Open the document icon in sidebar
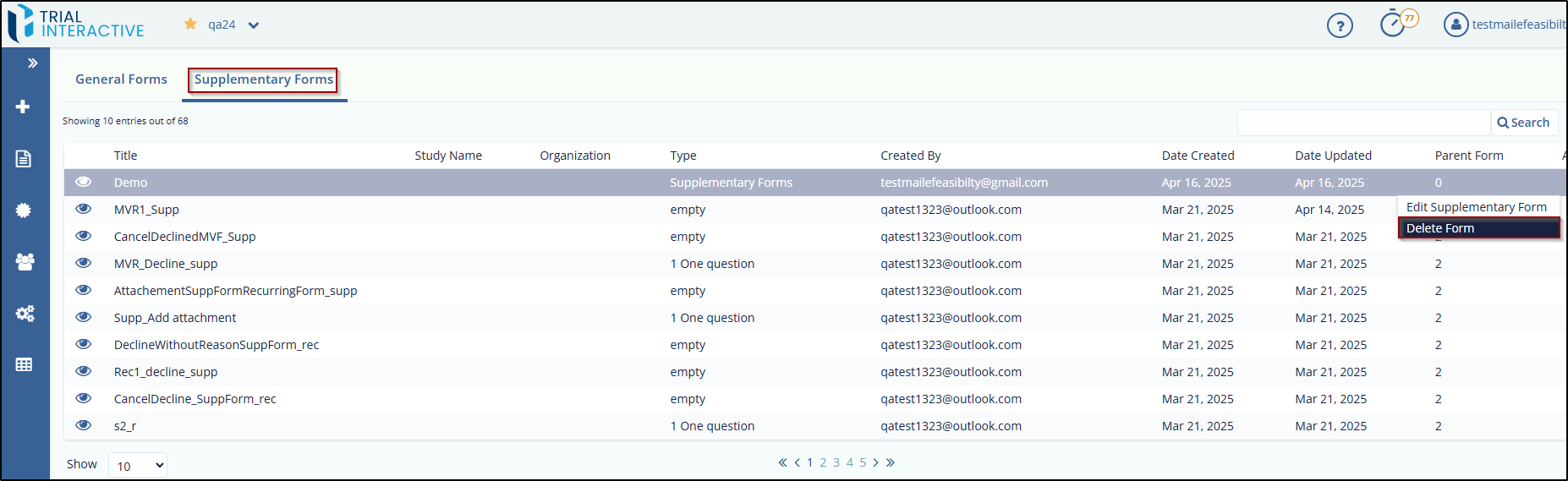 [x=24, y=159]
